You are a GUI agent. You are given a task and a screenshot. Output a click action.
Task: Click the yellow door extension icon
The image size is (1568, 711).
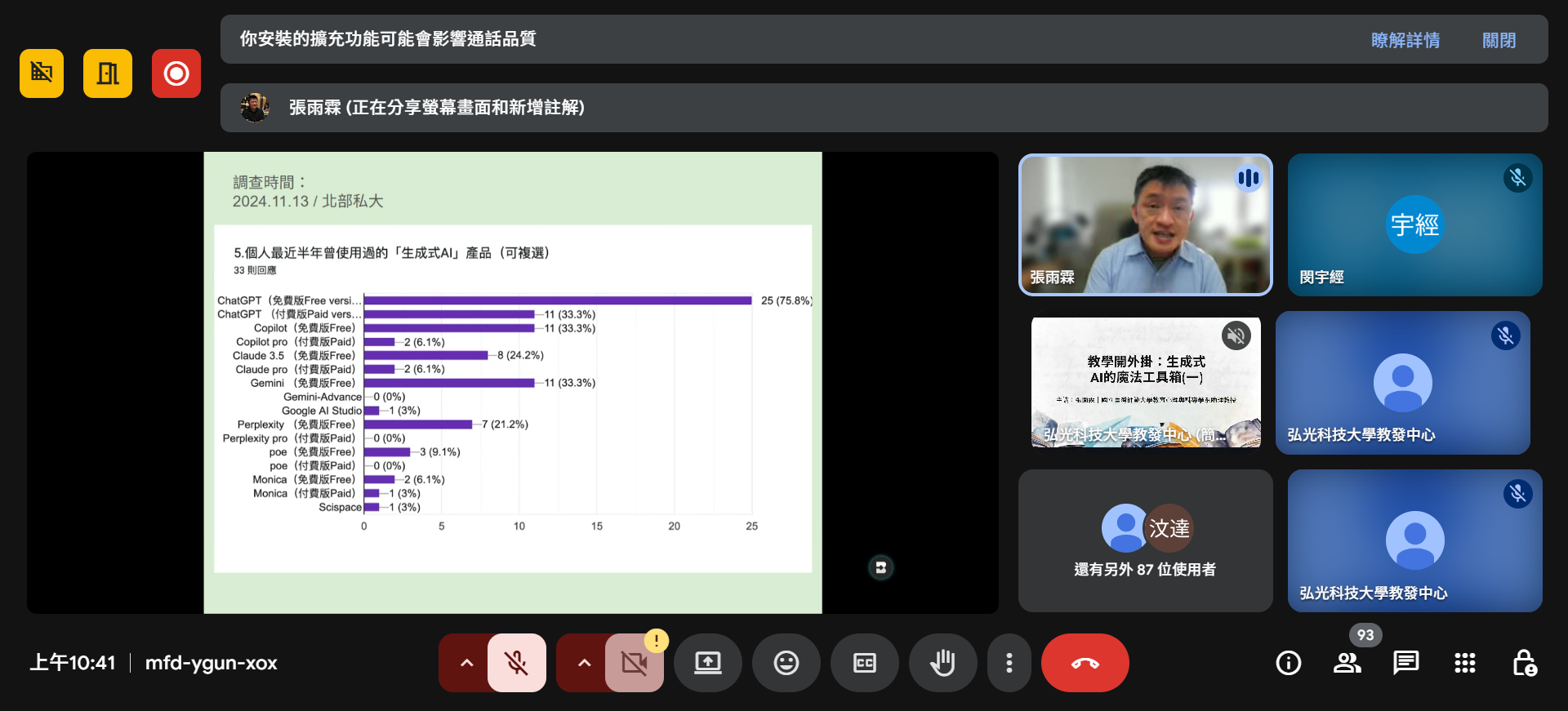coord(108,73)
